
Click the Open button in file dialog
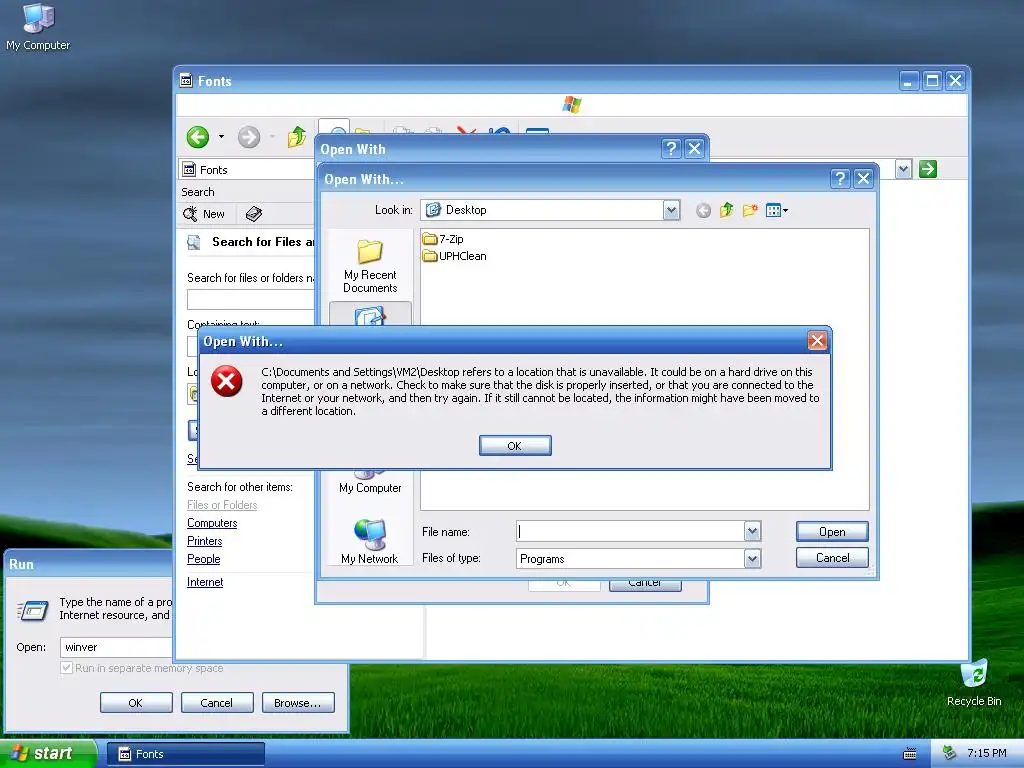click(x=832, y=532)
